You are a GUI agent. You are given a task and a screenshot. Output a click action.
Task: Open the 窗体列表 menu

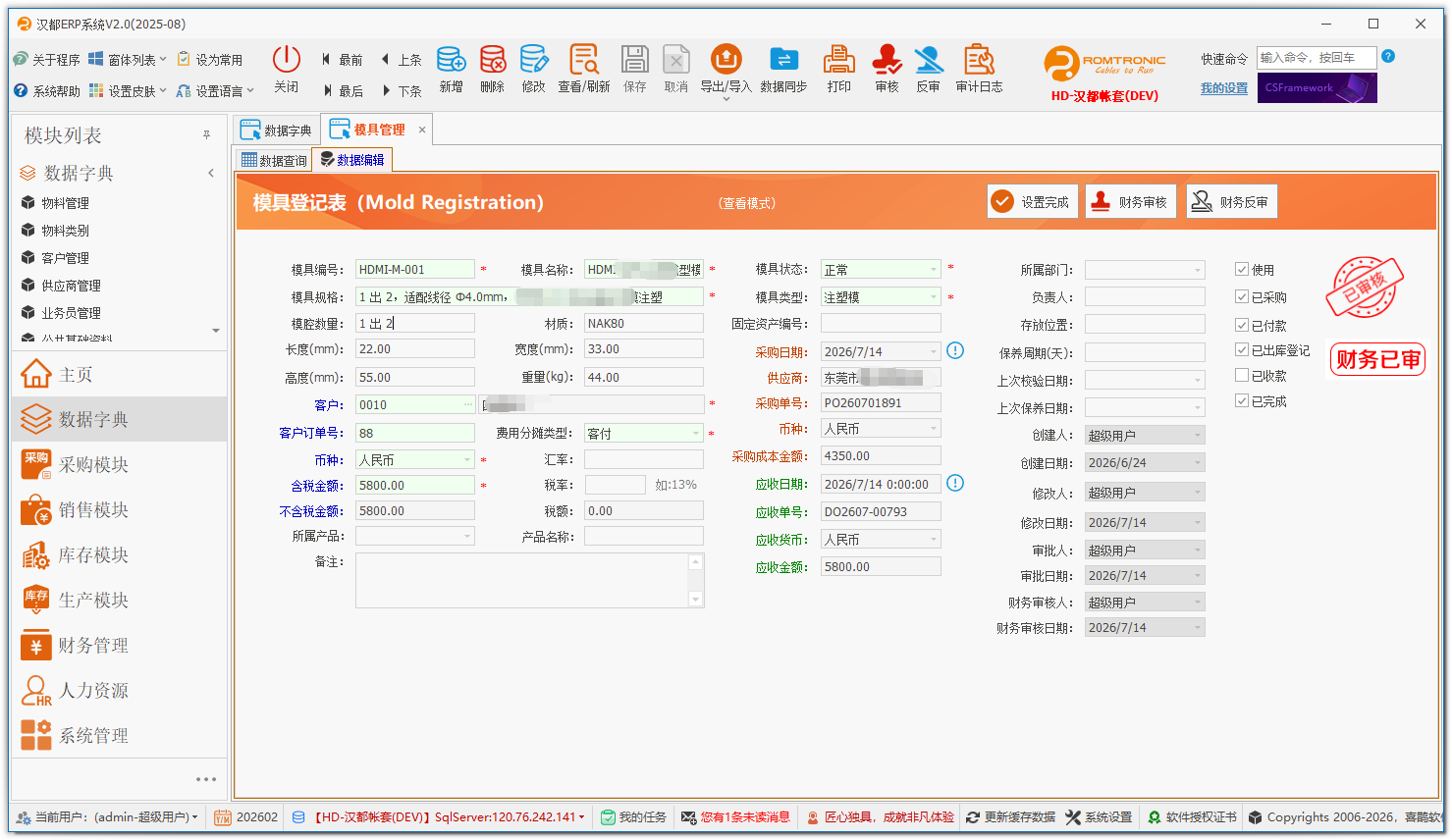click(128, 60)
